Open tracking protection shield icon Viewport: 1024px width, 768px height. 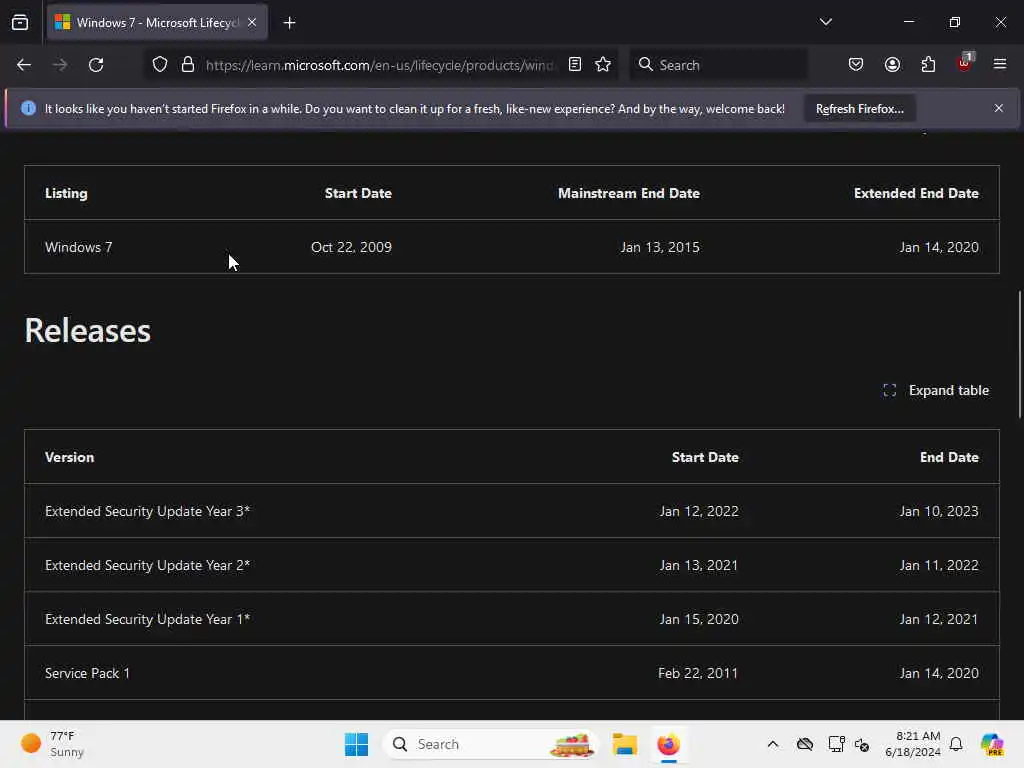tap(160, 65)
